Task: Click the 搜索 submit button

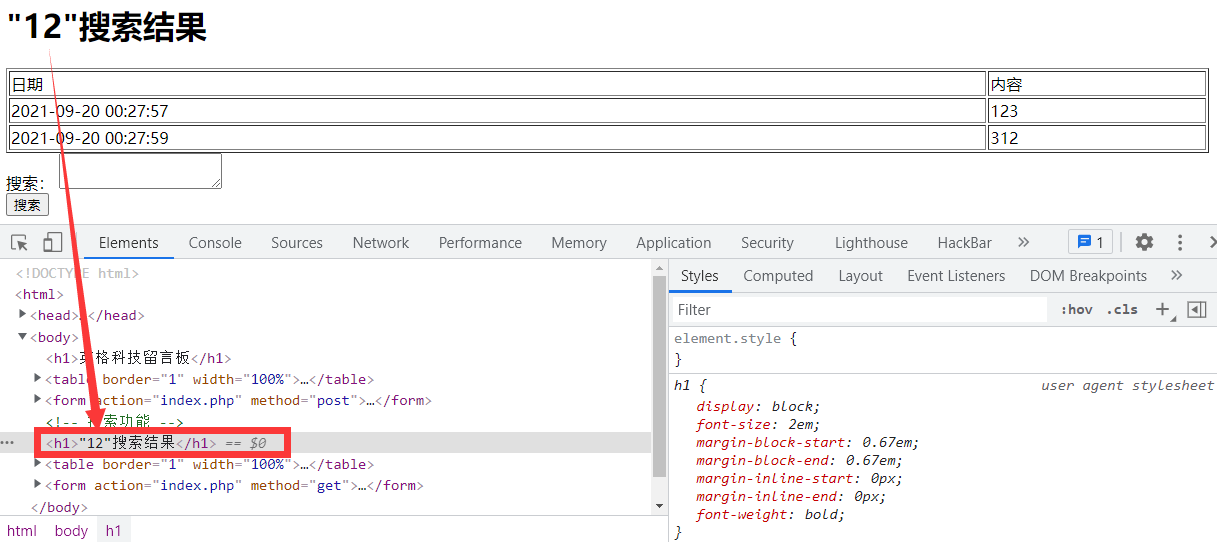Action: click(x=27, y=205)
